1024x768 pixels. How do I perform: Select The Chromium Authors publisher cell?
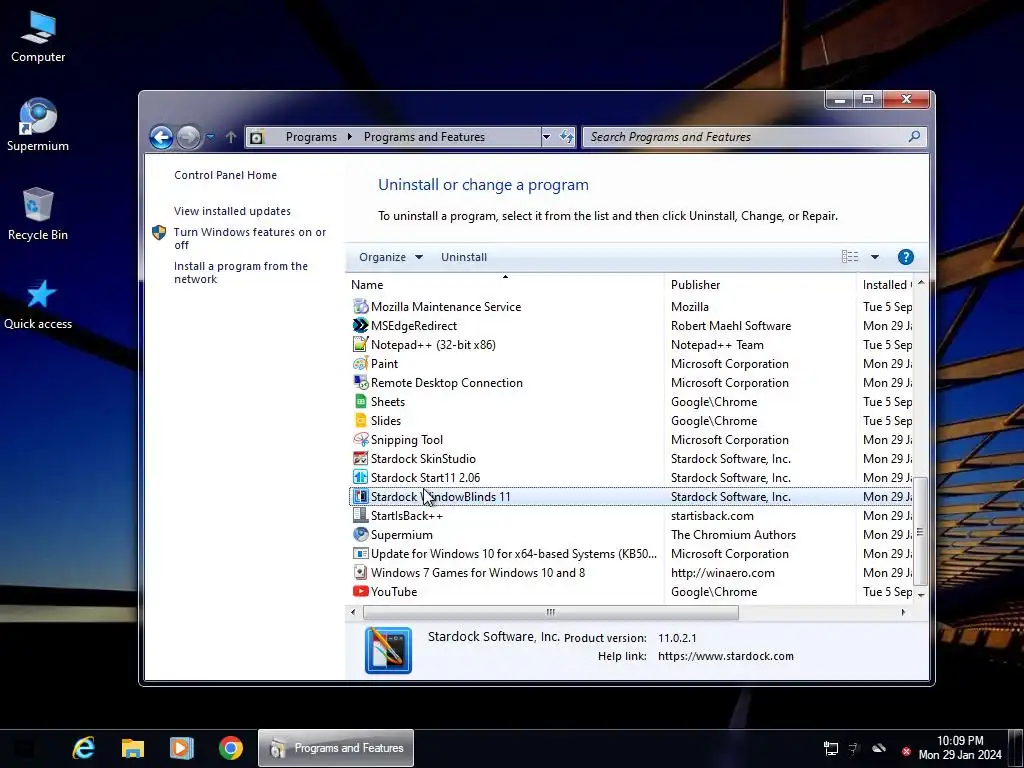tap(733, 534)
